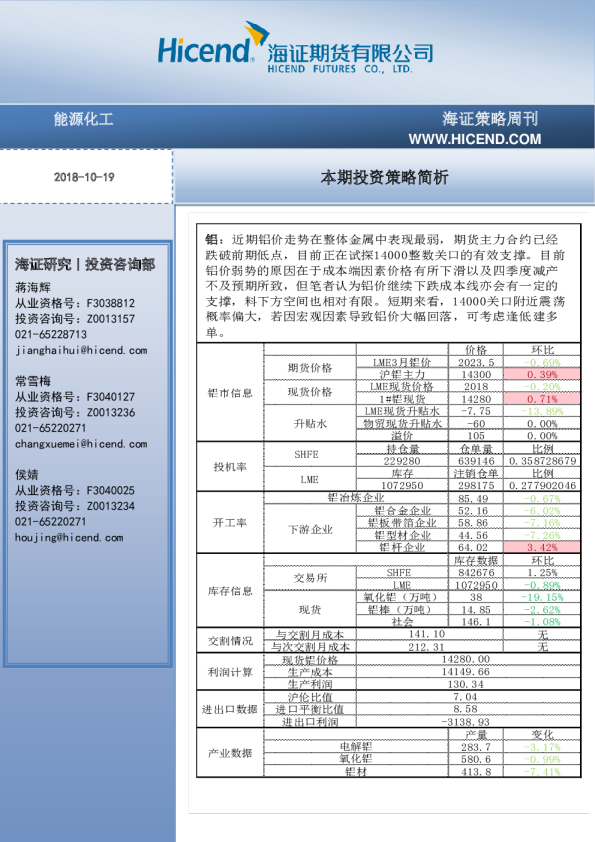
Task: Click email houjing@hicend.com
Action: click(x=69, y=538)
